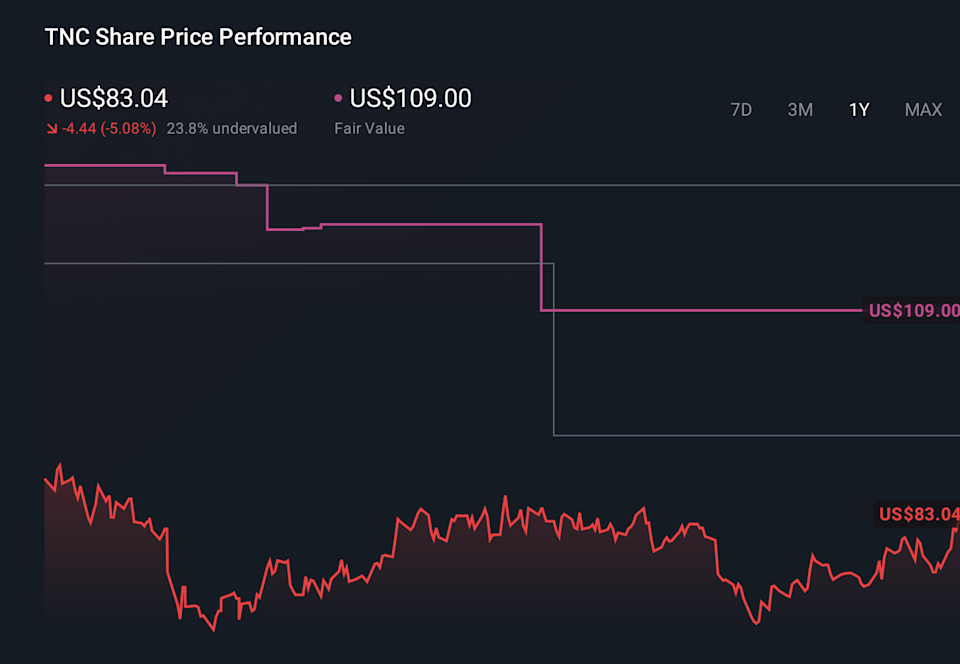Click the Fair Value text label
Viewport: 960px width, 664px height.
coord(369,128)
